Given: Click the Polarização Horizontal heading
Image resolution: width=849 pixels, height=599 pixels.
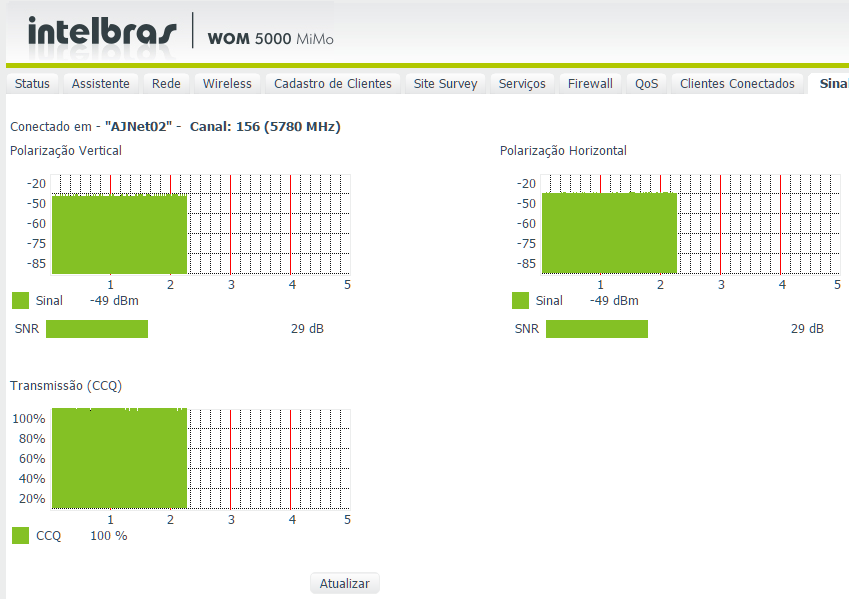Looking at the screenshot, I should 563,151.
